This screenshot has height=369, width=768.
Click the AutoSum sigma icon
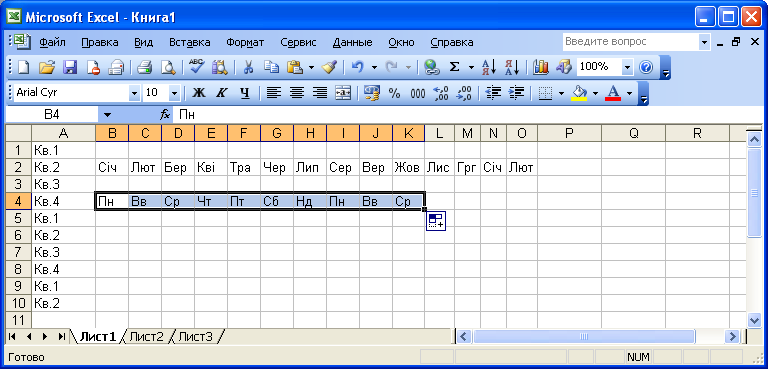pos(455,67)
